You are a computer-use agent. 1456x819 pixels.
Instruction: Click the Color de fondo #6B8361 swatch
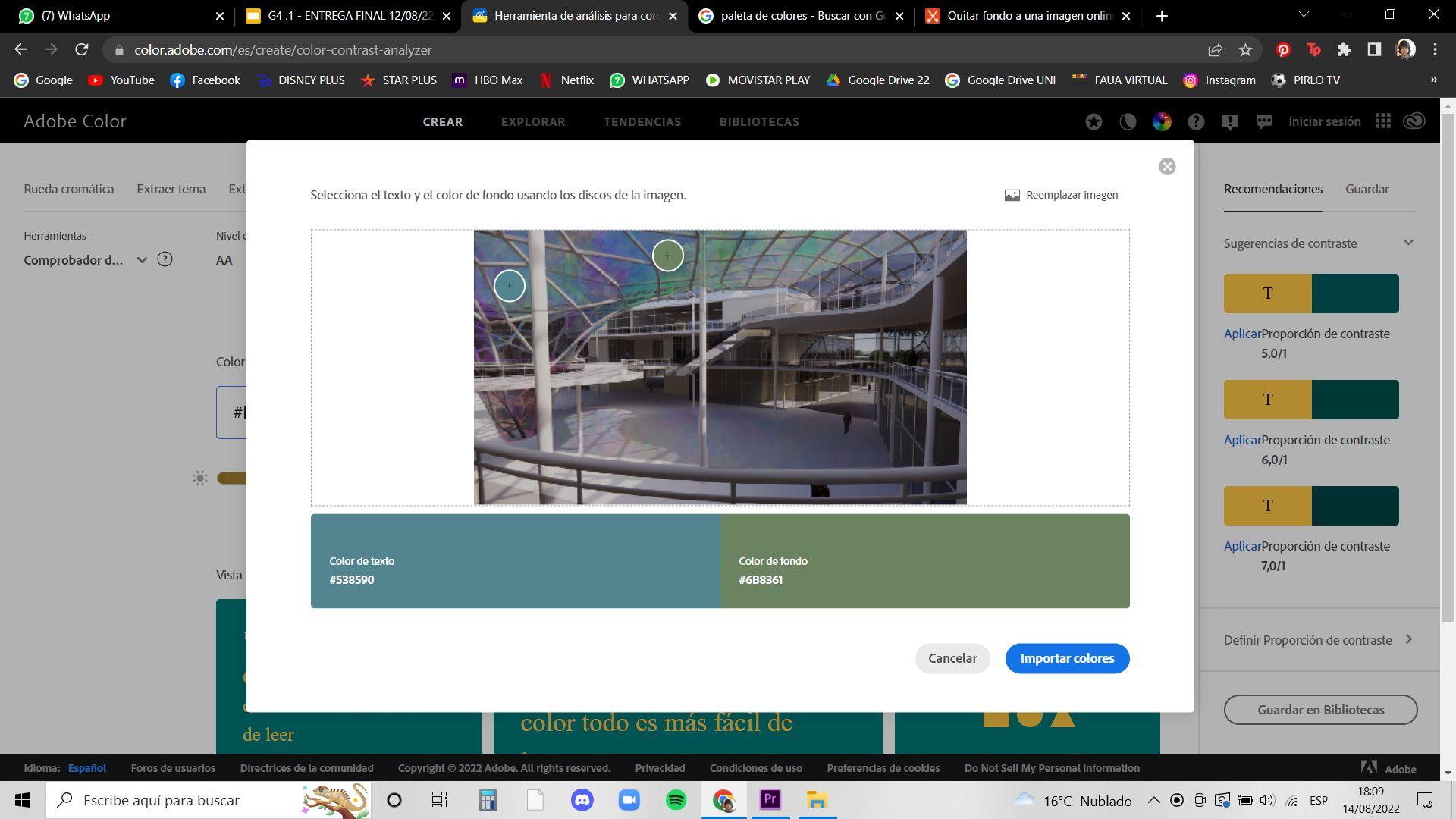pos(924,561)
